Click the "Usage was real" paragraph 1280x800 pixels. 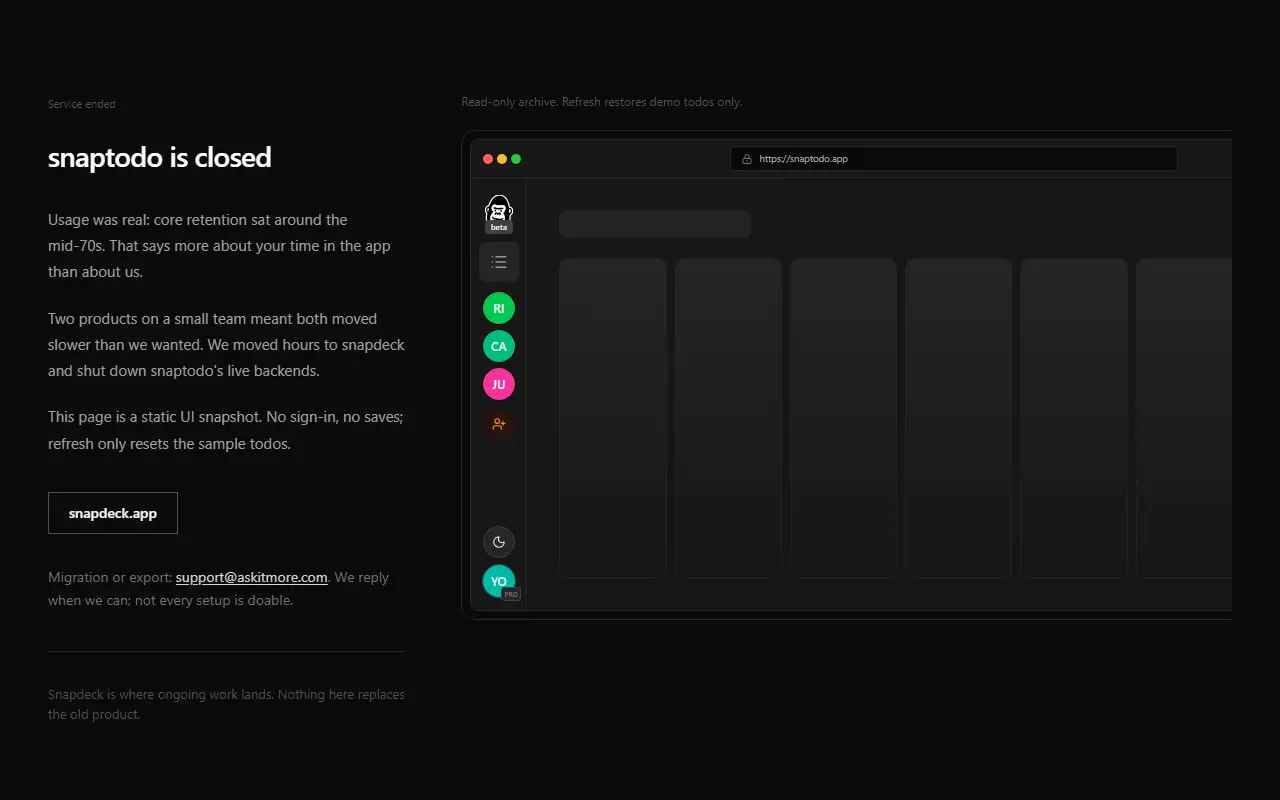pyautogui.click(x=220, y=245)
